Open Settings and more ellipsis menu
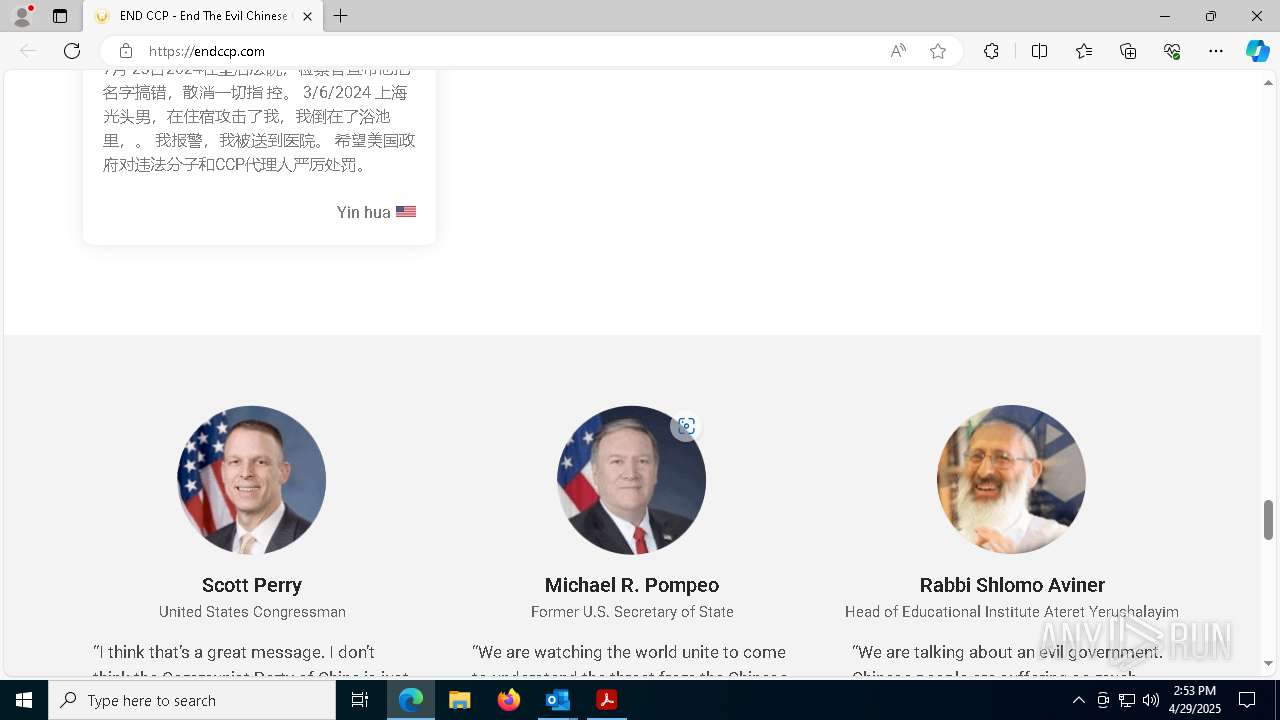Screen dimensions: 1280x720 point(1216,51)
